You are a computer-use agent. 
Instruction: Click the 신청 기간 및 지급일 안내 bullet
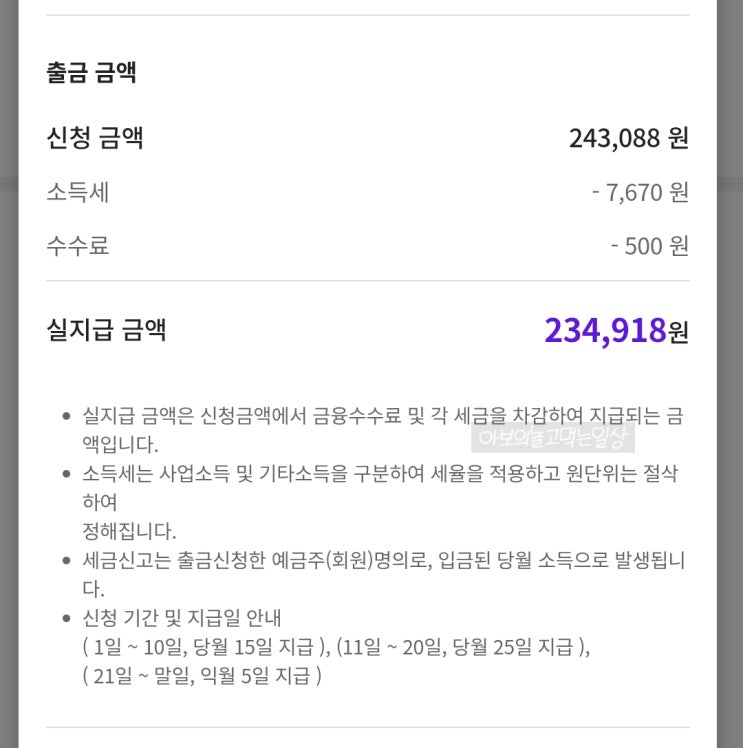182,618
